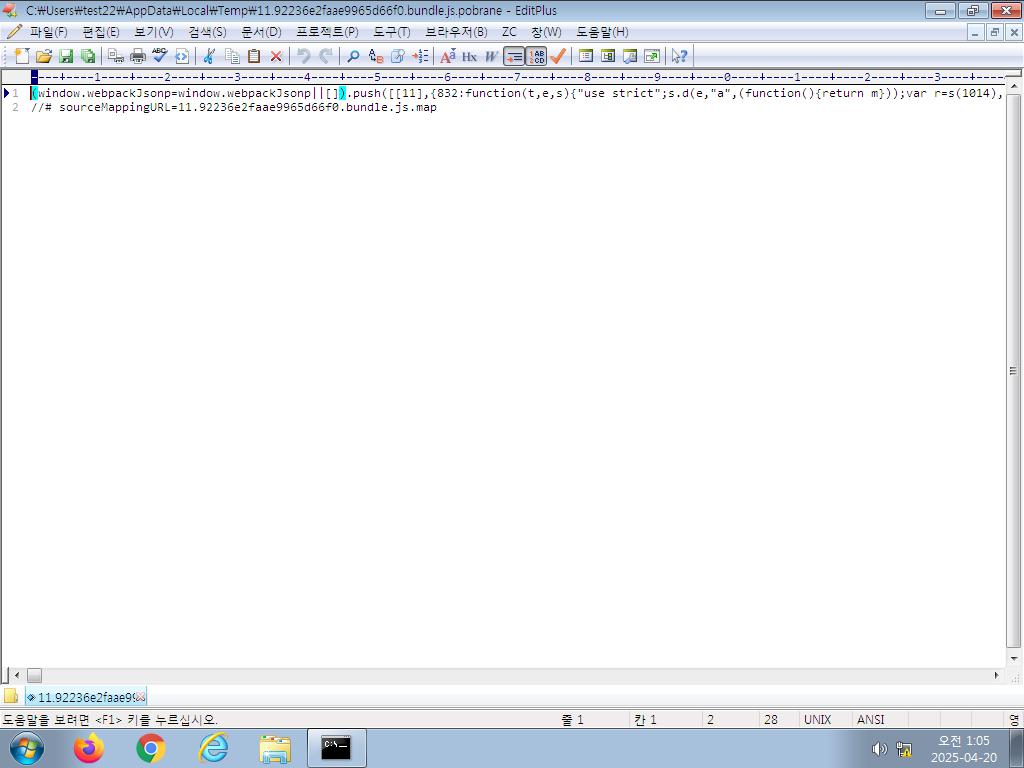Print the document using the printer icon
Image resolution: width=1024 pixels, height=768 pixels.
tap(138, 56)
